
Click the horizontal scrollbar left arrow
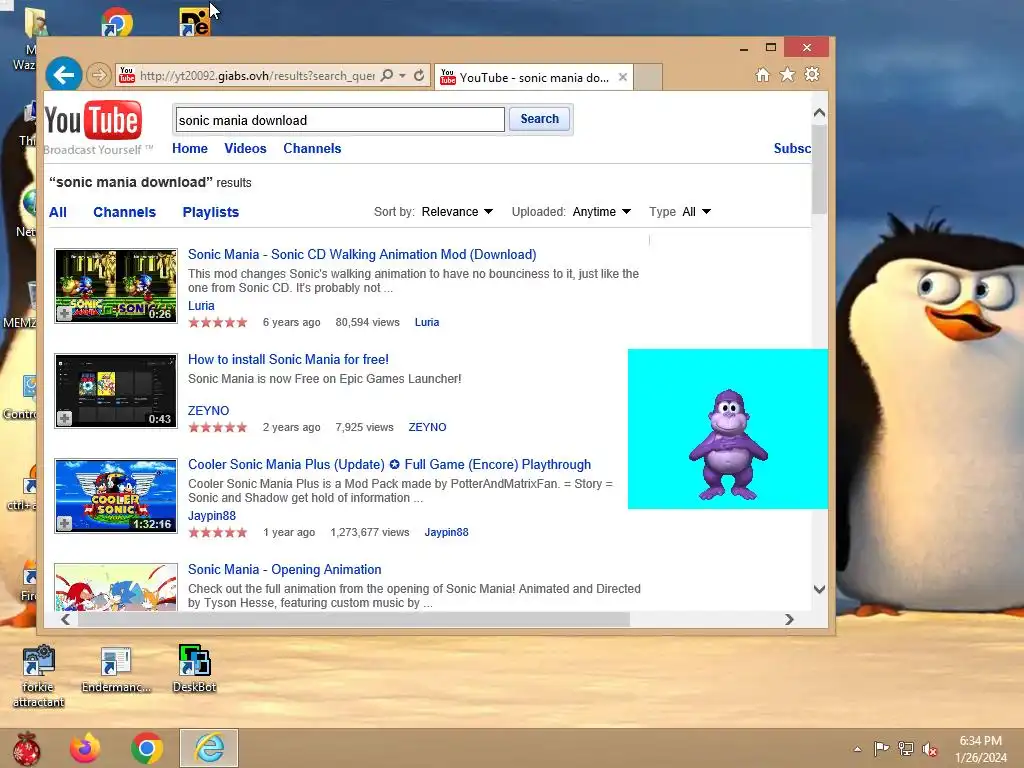click(65, 619)
